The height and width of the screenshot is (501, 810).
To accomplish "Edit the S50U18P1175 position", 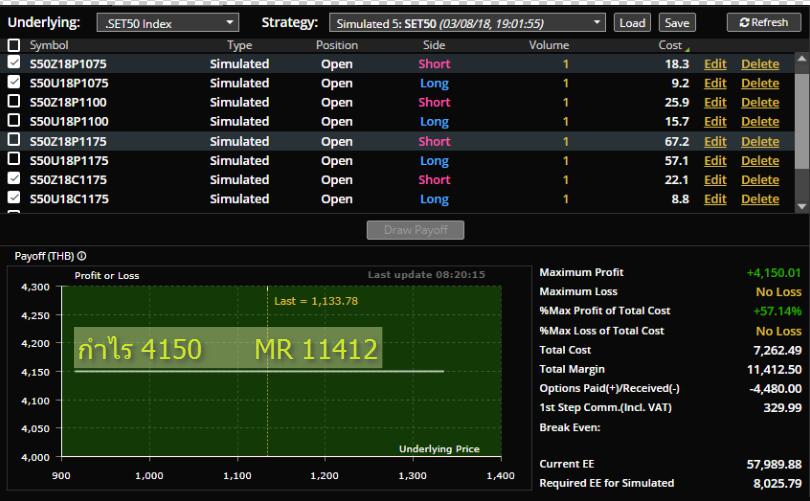I will click(715, 161).
